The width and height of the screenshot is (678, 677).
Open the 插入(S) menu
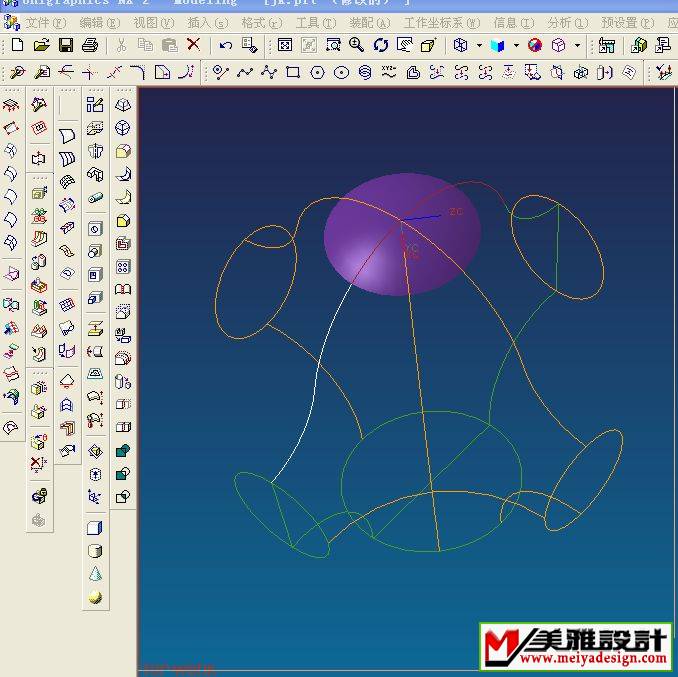click(x=208, y=22)
